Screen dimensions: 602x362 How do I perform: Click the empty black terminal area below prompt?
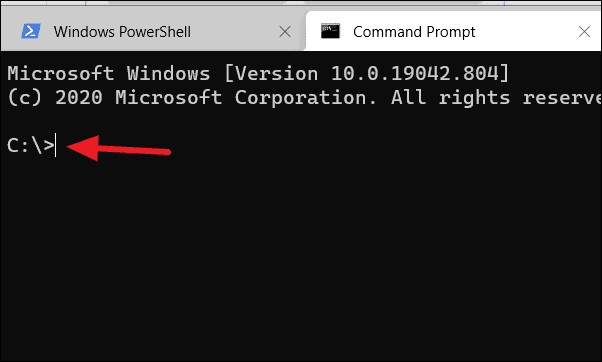(301, 261)
